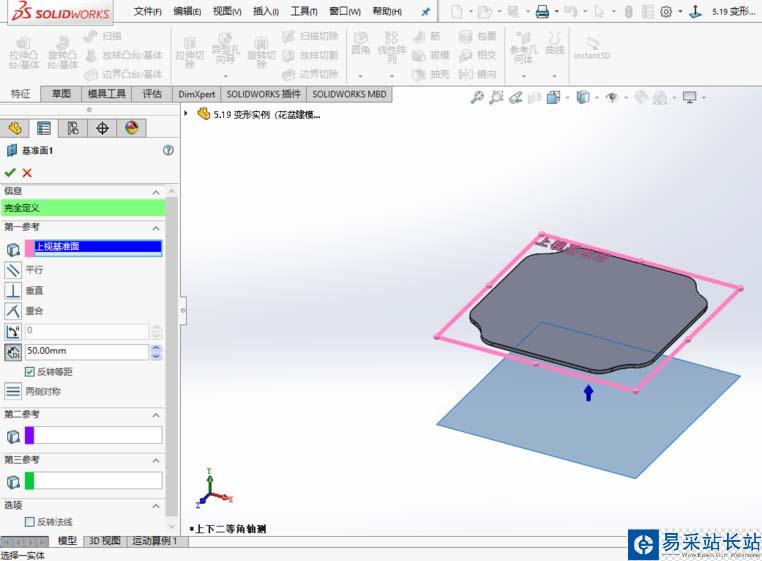This screenshot has height=561, width=762.
Task: Click the green third reference color bar
Action: 30,480
